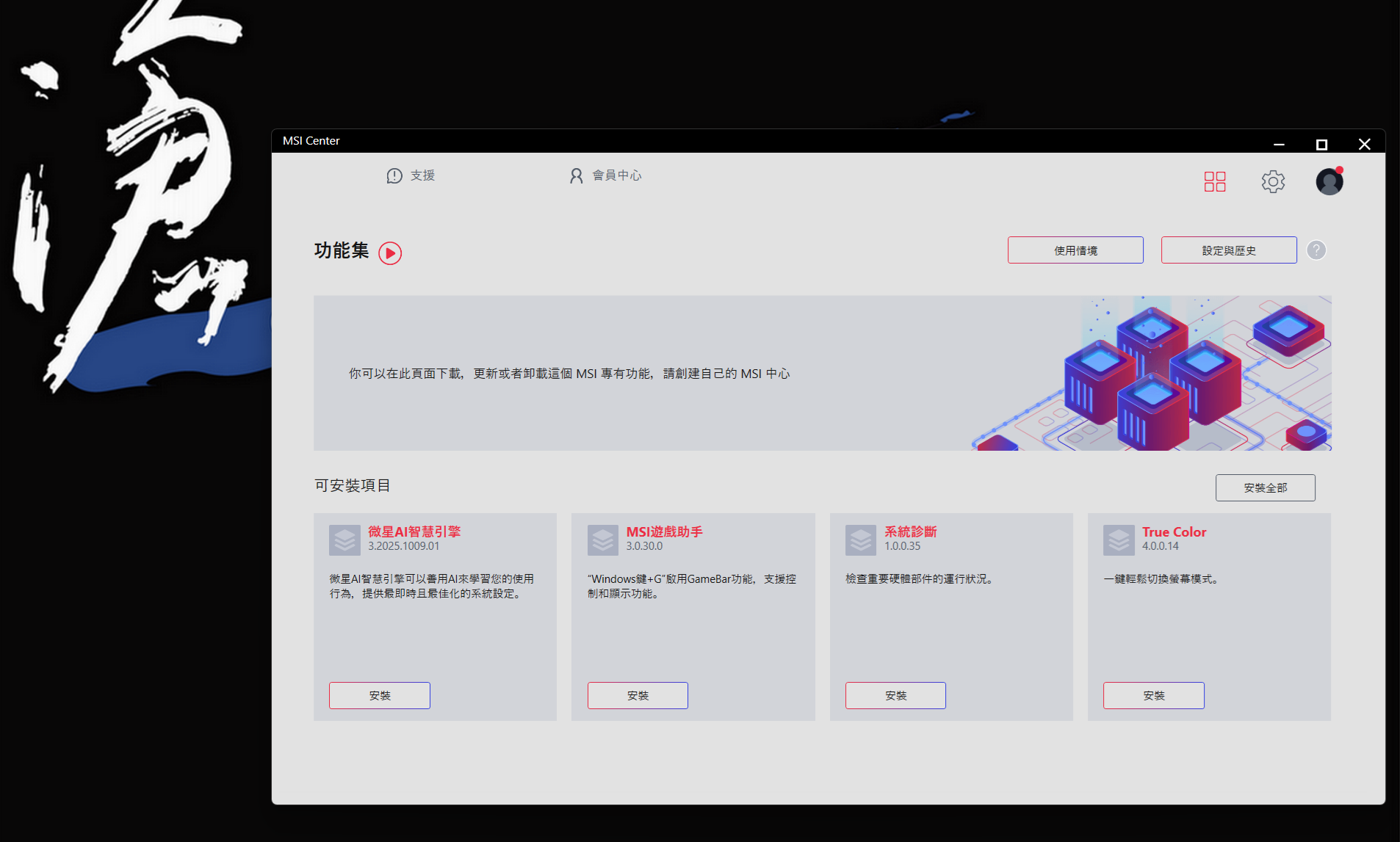Minimize the MSI Center window
Screen dimensions: 1400x842
(x=1279, y=145)
